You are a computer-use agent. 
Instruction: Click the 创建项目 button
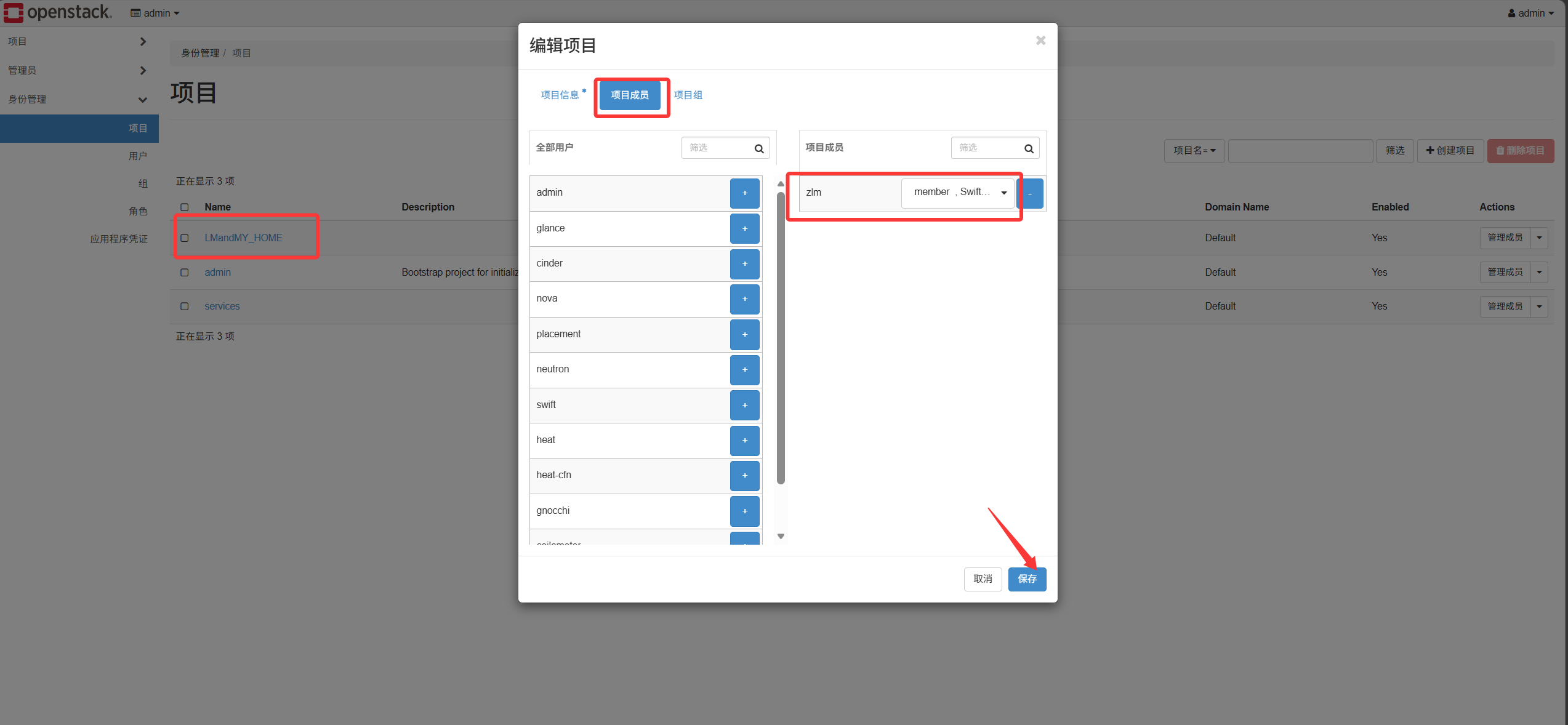pyautogui.click(x=1450, y=151)
